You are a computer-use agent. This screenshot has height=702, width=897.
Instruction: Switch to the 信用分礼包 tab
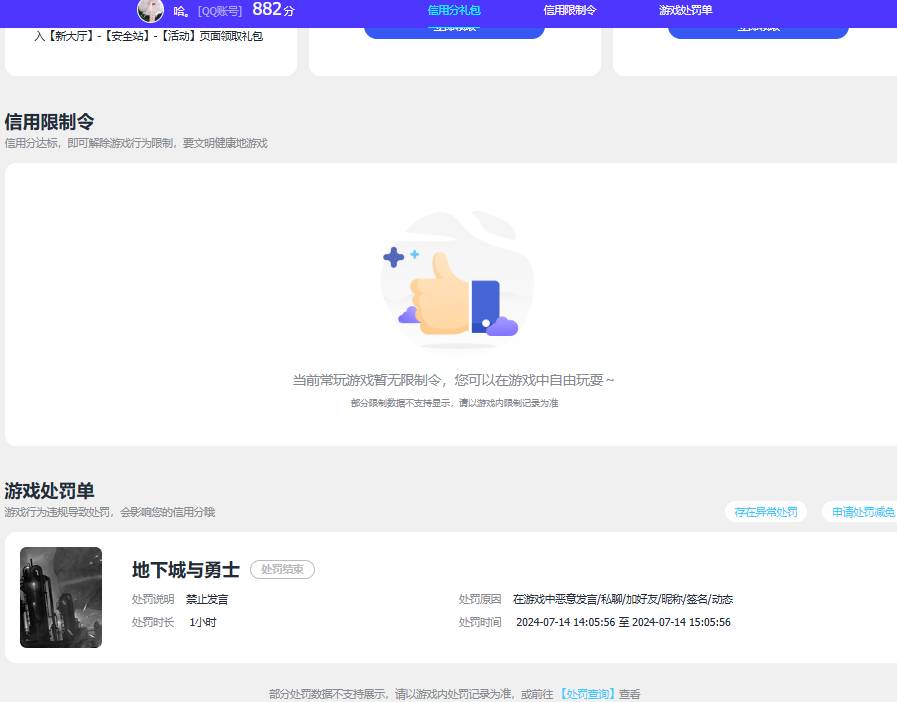point(454,10)
